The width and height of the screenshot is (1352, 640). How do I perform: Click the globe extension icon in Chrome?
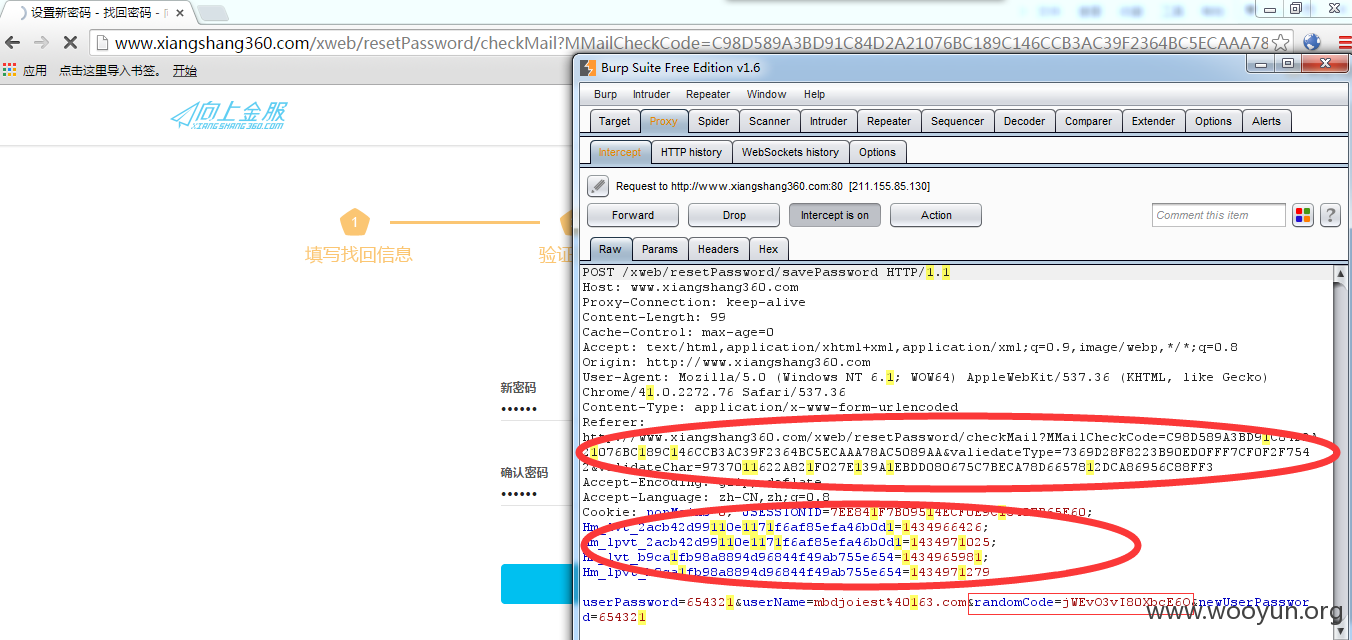pos(1311,43)
